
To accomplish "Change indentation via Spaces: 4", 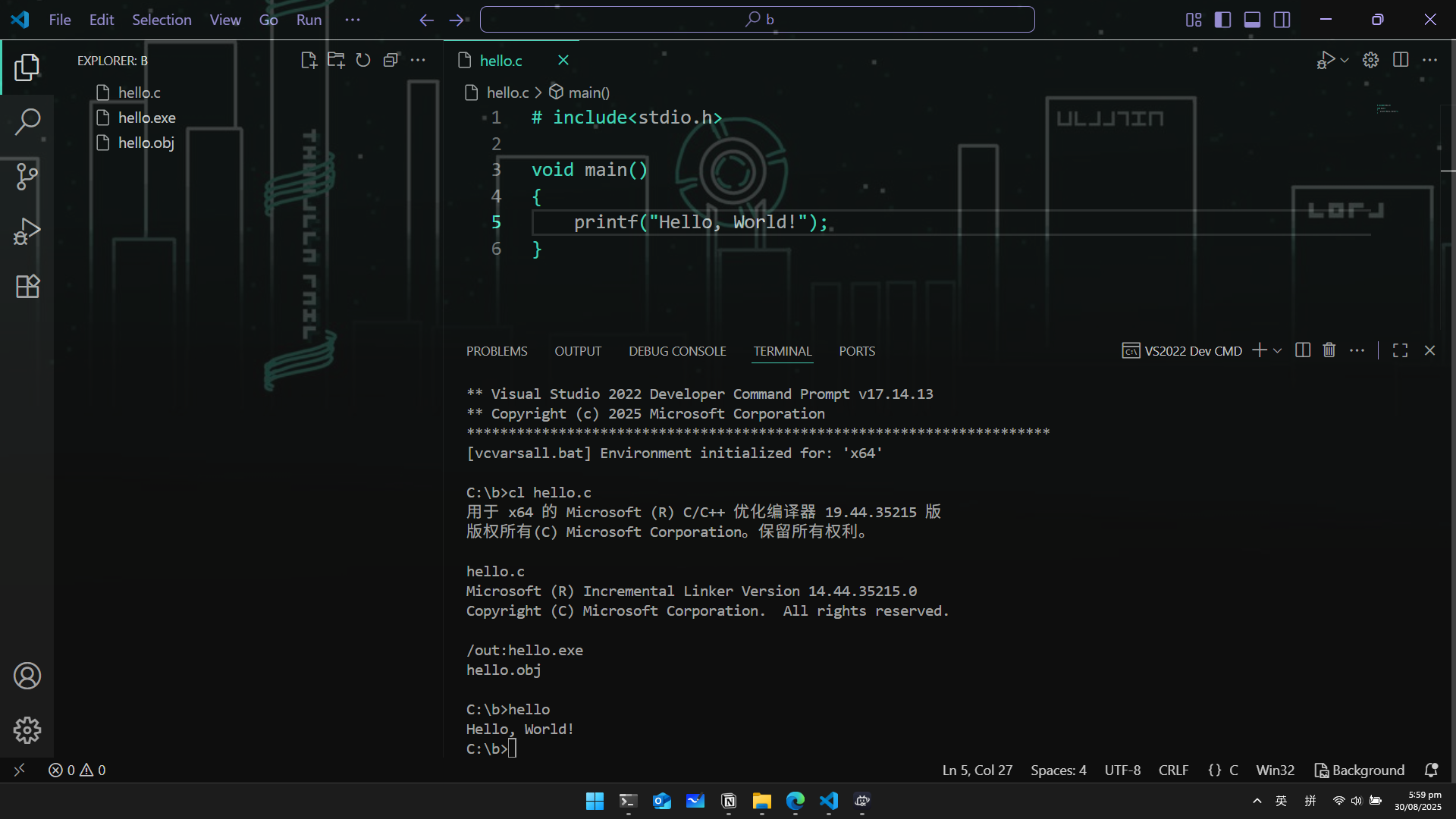I will (1058, 770).
